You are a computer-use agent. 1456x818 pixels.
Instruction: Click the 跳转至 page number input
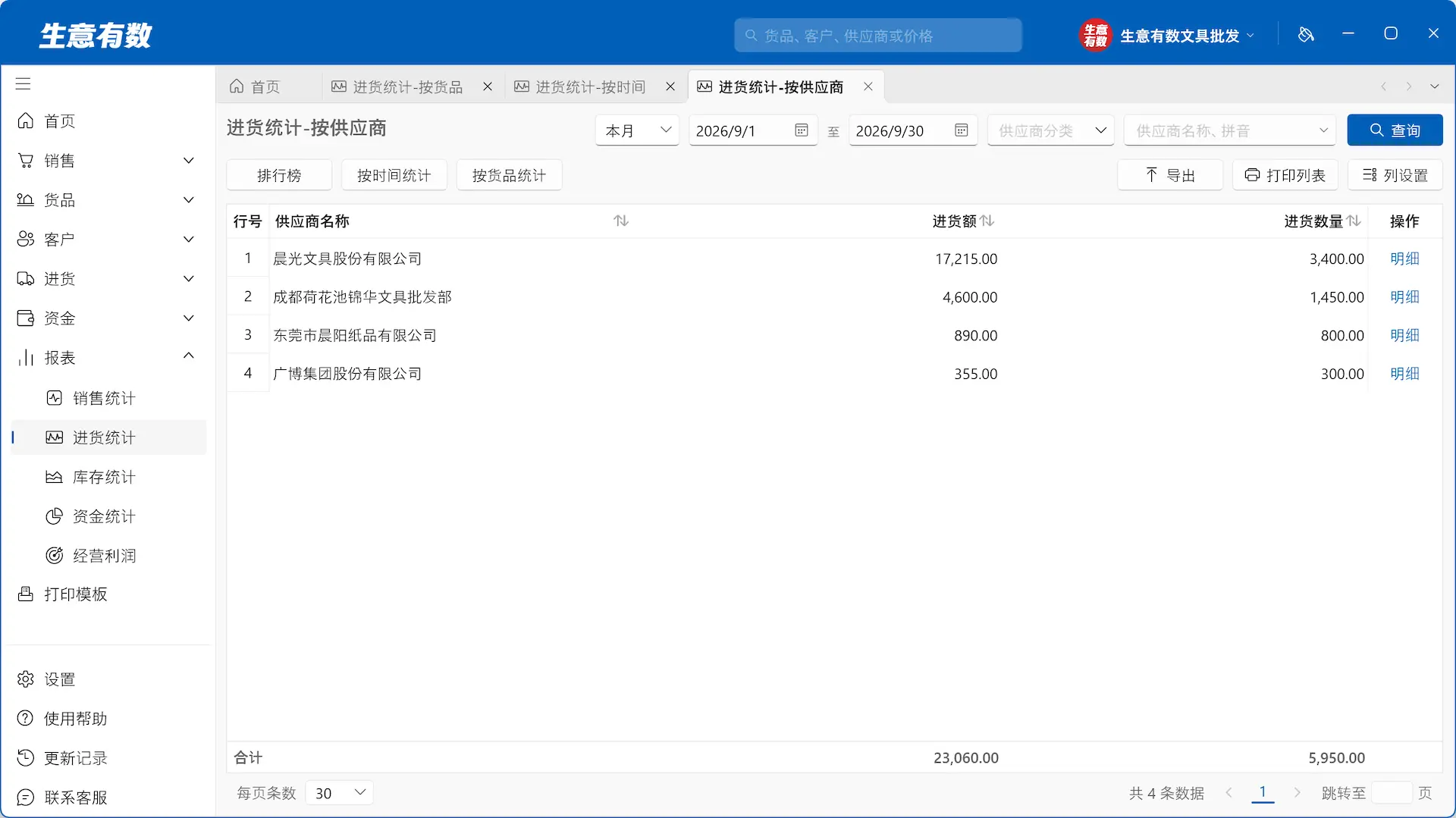(x=1392, y=793)
